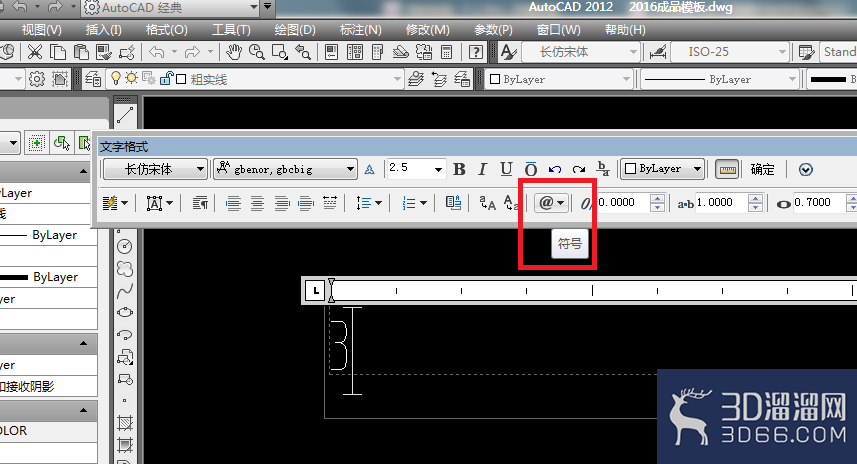The image size is (857, 464).
Task: Click the Cut scissors icon
Action: click(x=34, y=52)
